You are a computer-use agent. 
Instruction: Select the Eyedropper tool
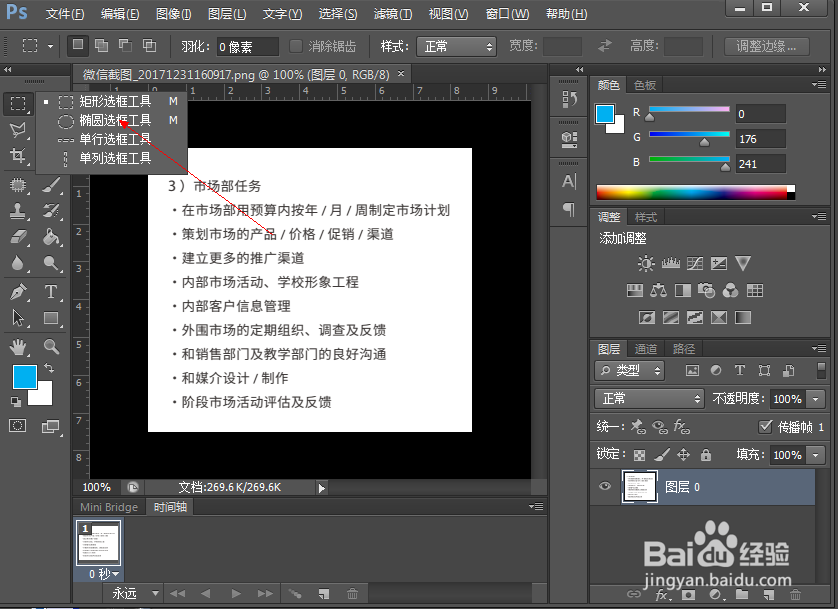pos(48,158)
